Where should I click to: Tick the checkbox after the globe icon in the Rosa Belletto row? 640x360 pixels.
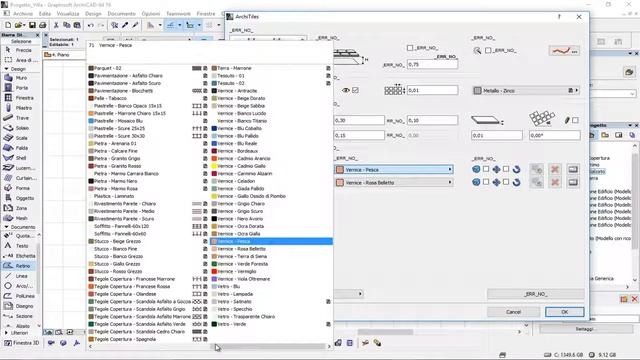click(x=486, y=182)
